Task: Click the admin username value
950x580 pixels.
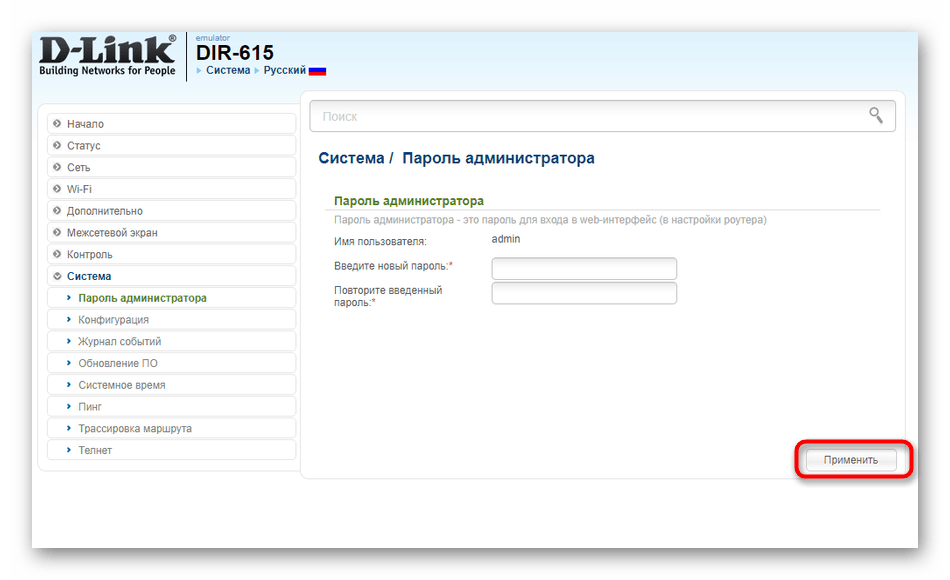Action: click(x=506, y=239)
